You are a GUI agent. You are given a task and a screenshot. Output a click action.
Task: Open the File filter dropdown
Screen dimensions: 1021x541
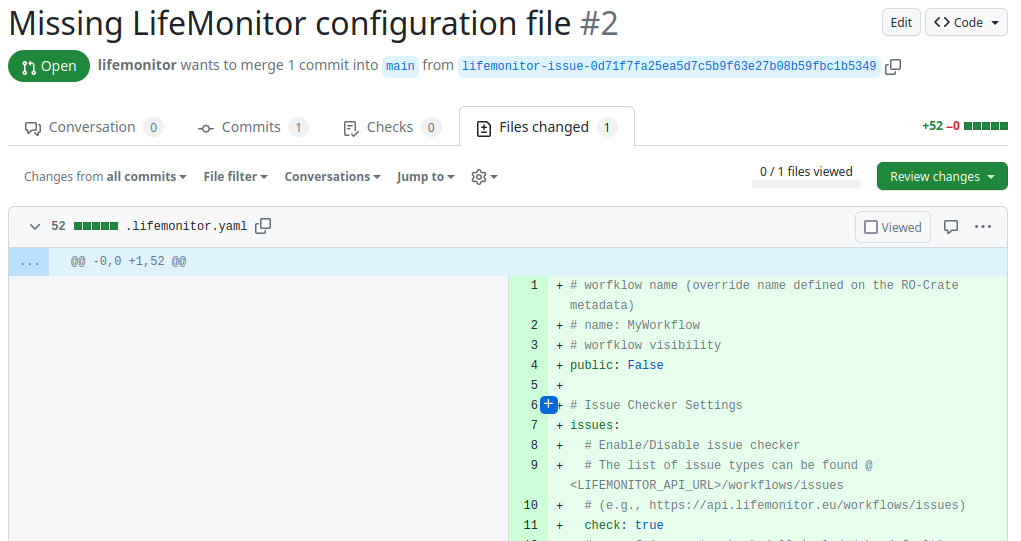click(x=236, y=176)
